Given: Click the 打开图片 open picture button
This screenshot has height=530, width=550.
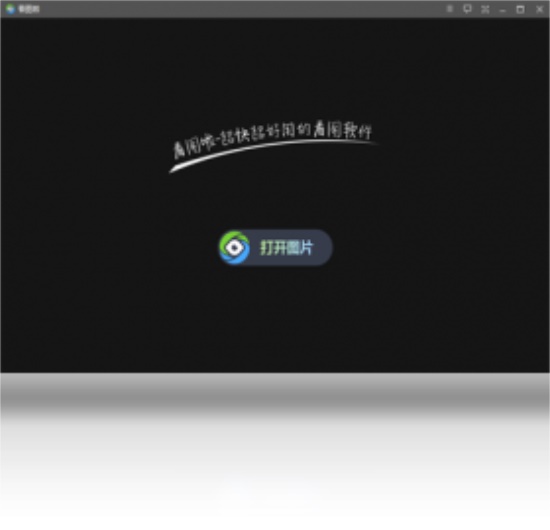Looking at the screenshot, I should coord(276,248).
